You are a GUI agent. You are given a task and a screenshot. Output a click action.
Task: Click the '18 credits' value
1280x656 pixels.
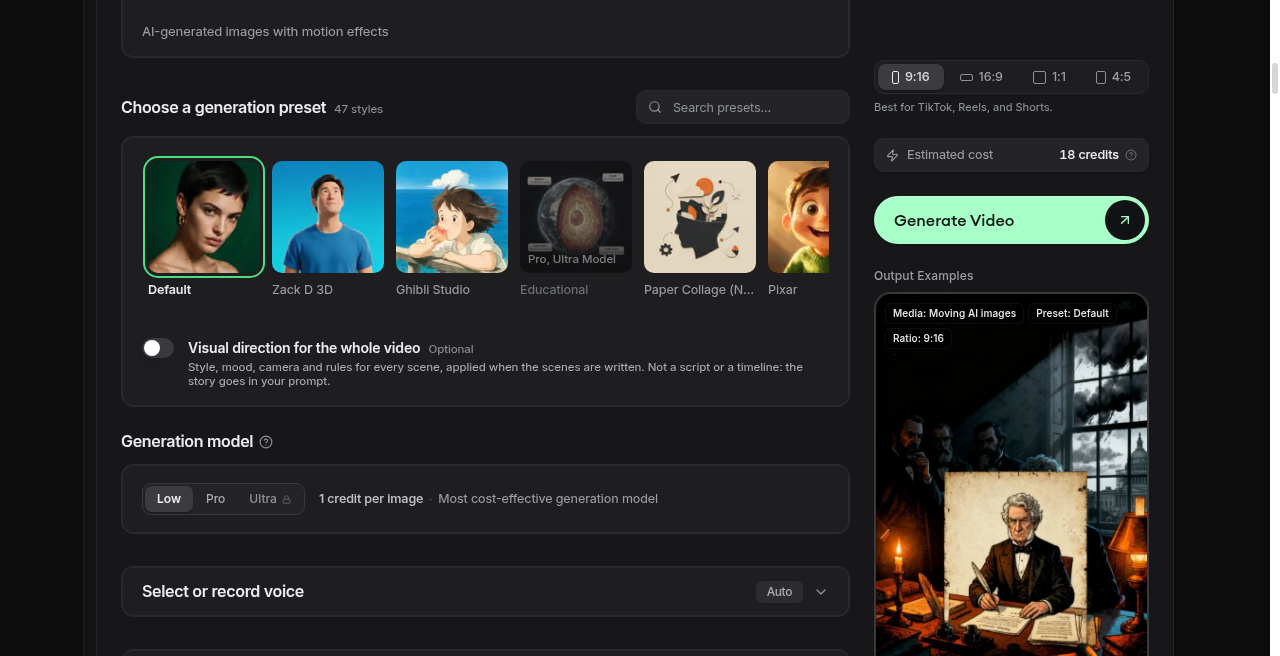pos(1089,155)
